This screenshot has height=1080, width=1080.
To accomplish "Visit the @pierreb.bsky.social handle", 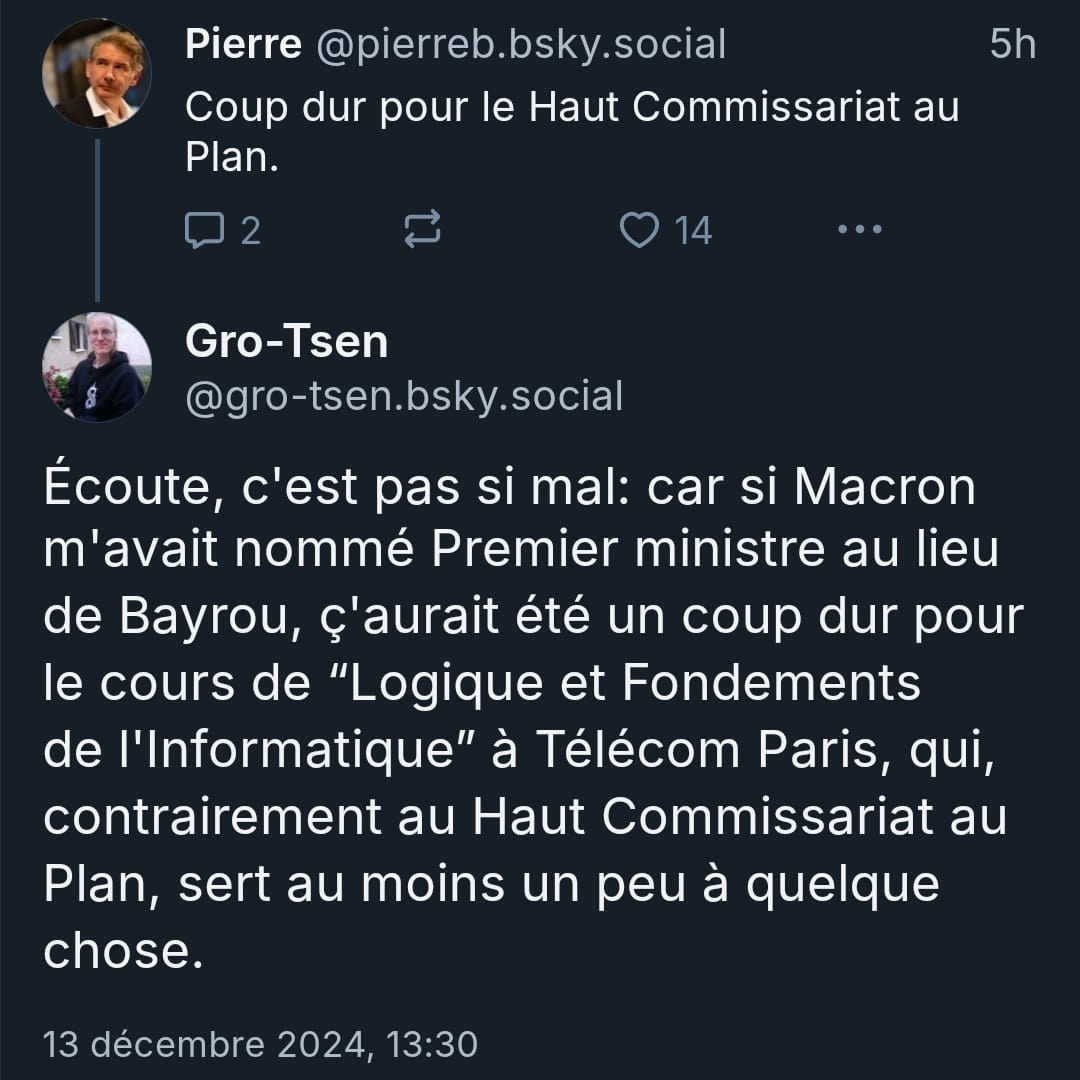I will (x=521, y=45).
